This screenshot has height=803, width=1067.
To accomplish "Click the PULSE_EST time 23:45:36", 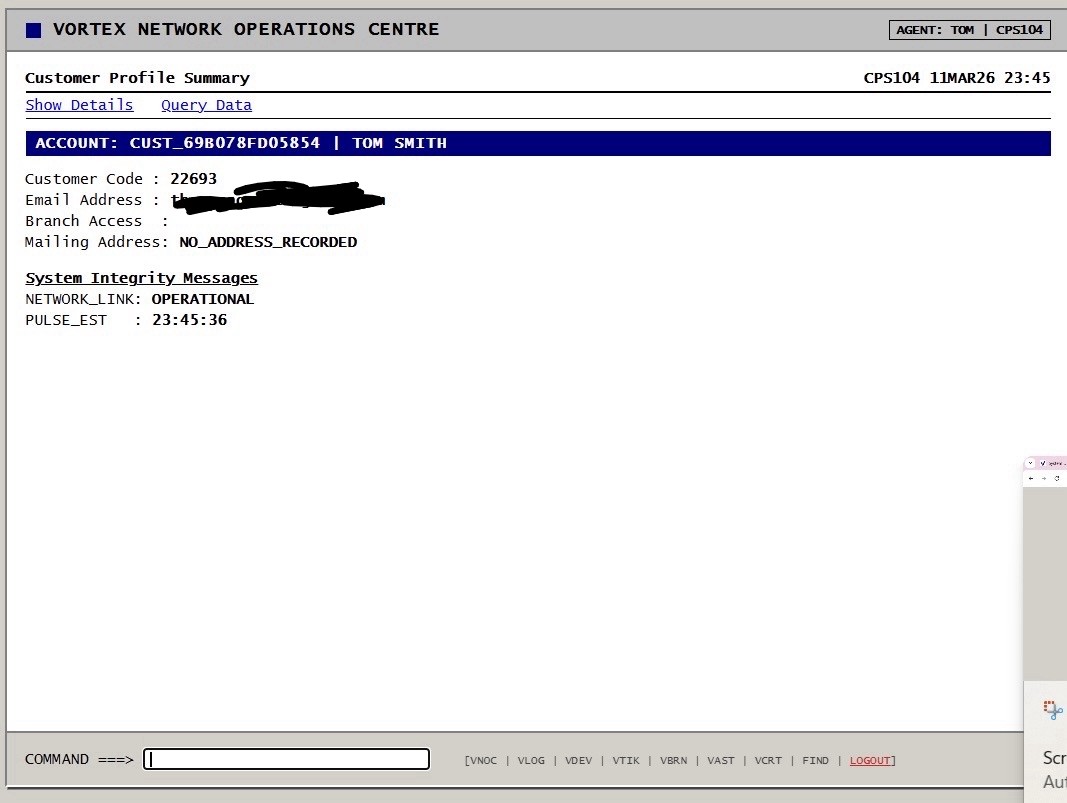I will point(189,320).
